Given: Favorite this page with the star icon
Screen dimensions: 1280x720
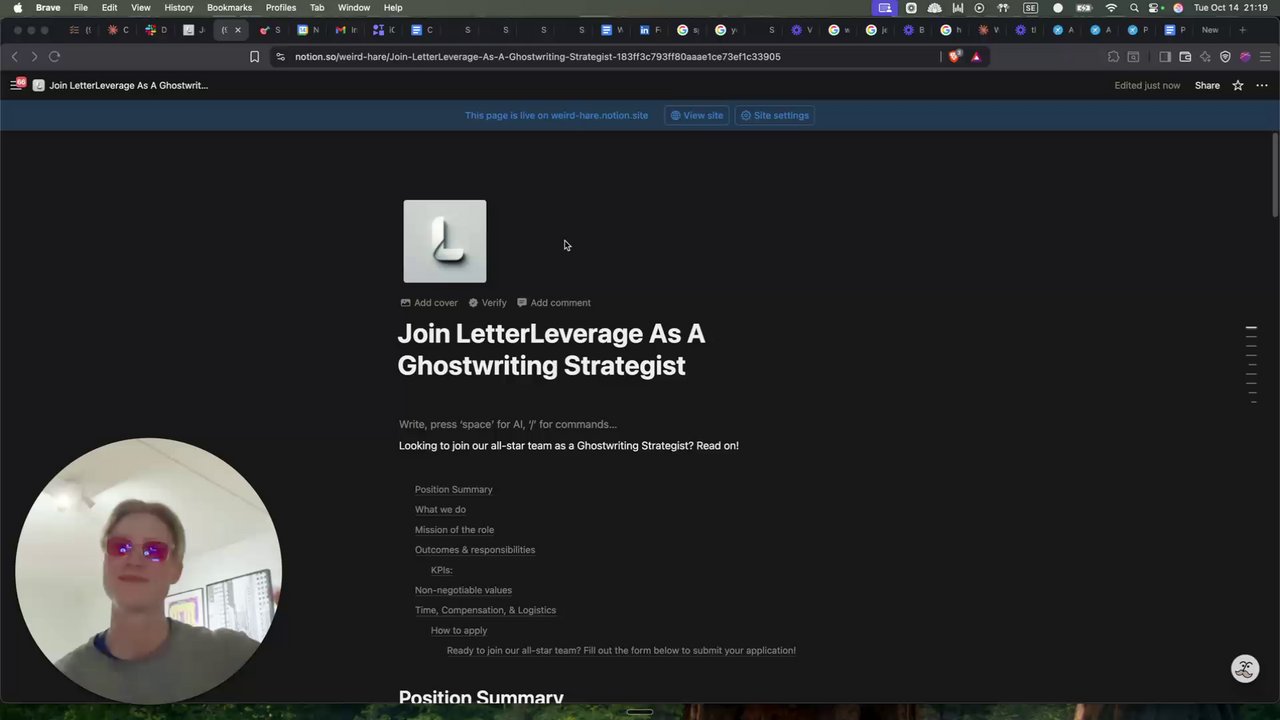Looking at the screenshot, I should (x=1238, y=85).
